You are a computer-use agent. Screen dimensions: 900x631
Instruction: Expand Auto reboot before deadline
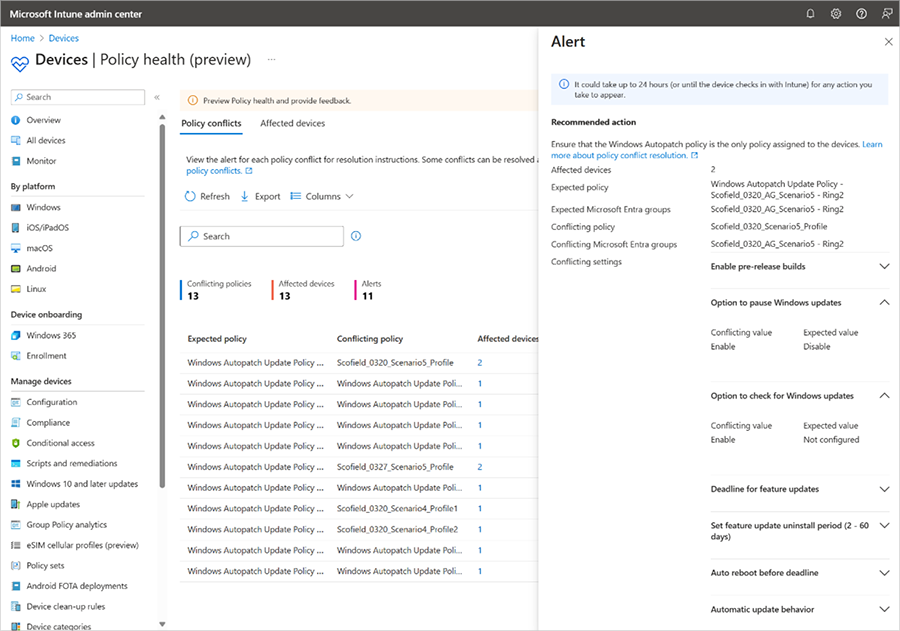(885, 572)
